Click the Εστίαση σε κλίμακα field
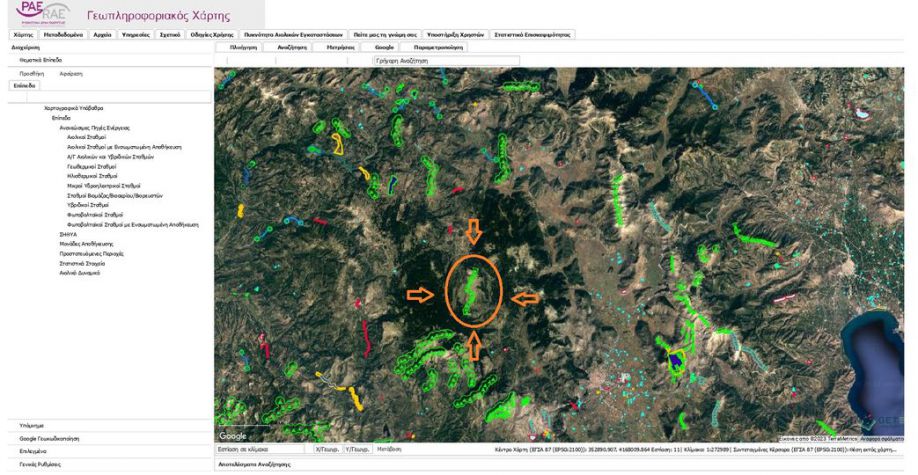The image size is (918, 475). point(260,449)
